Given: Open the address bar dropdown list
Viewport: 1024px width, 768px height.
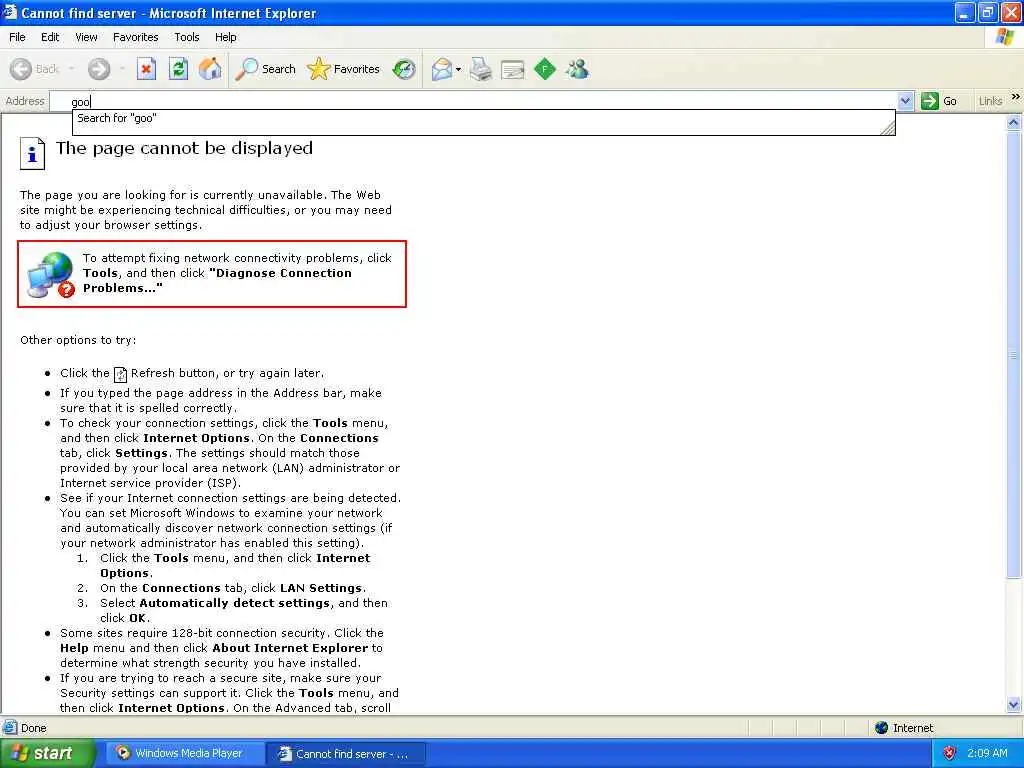Looking at the screenshot, I should tap(905, 101).
